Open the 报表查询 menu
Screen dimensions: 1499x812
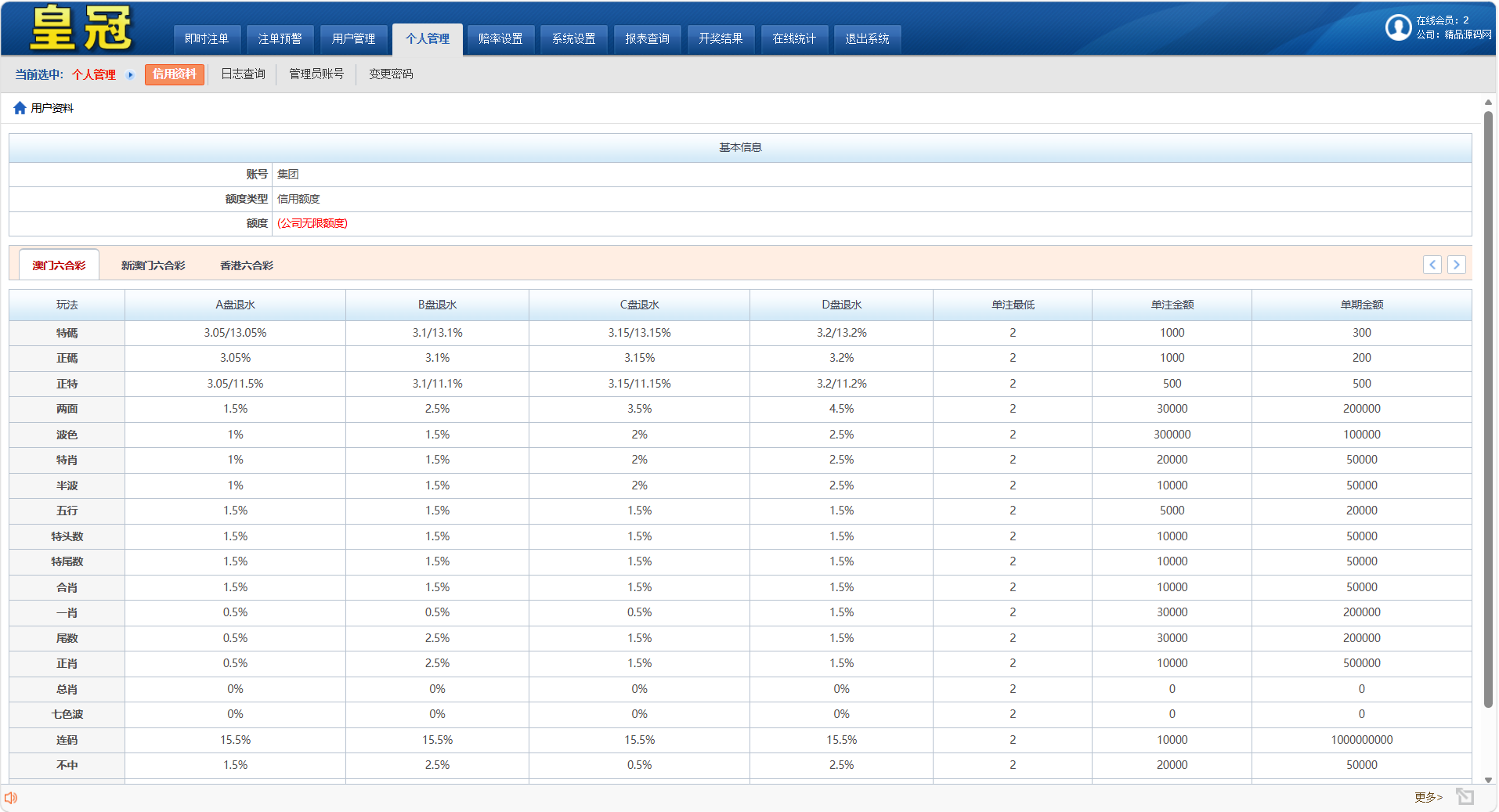pos(647,39)
